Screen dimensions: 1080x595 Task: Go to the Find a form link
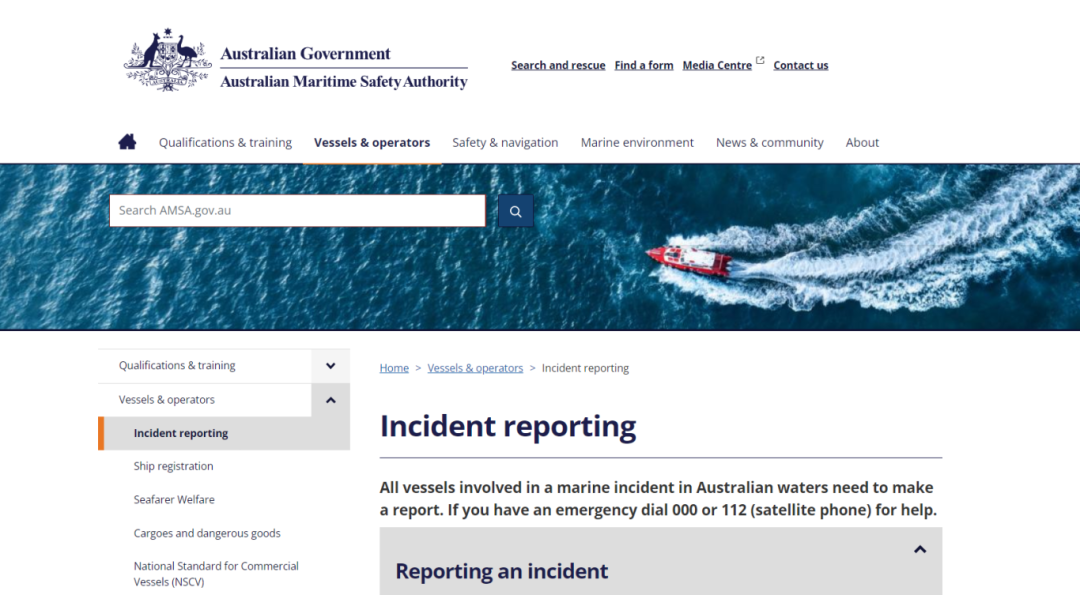(x=644, y=65)
